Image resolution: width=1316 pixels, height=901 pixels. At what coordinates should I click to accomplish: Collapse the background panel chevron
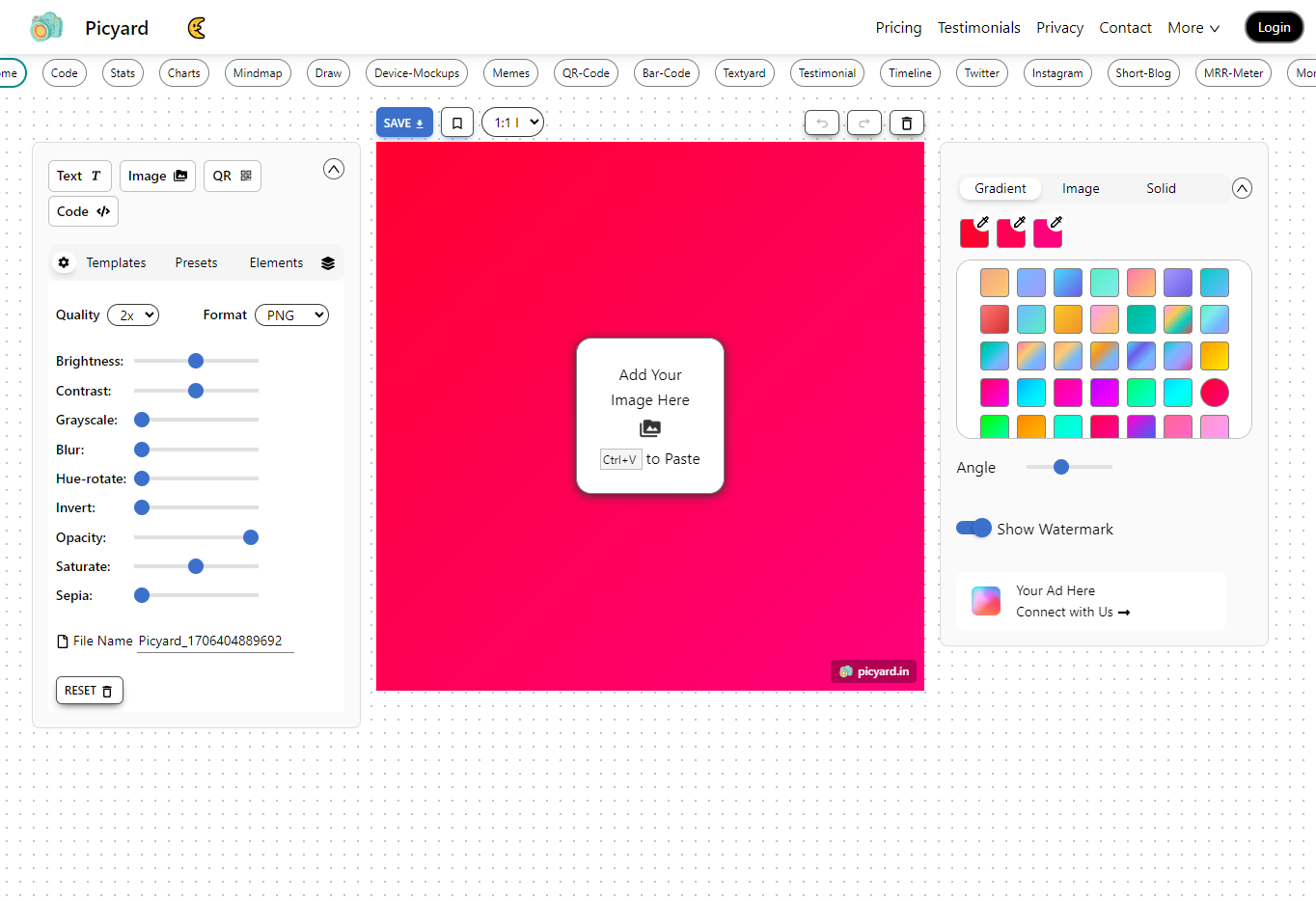1242,188
